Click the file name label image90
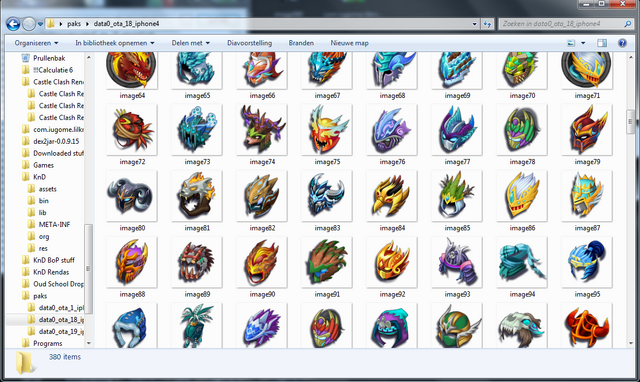Screen dimensions: 640x382 point(262,294)
